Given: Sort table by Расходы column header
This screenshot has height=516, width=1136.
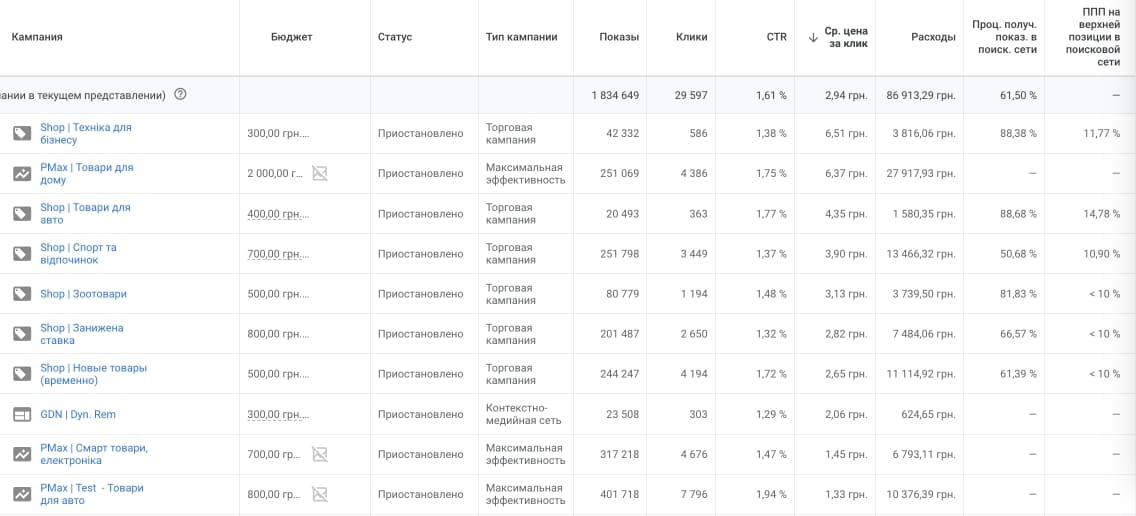Looking at the screenshot, I should pyautogui.click(x=933, y=37).
